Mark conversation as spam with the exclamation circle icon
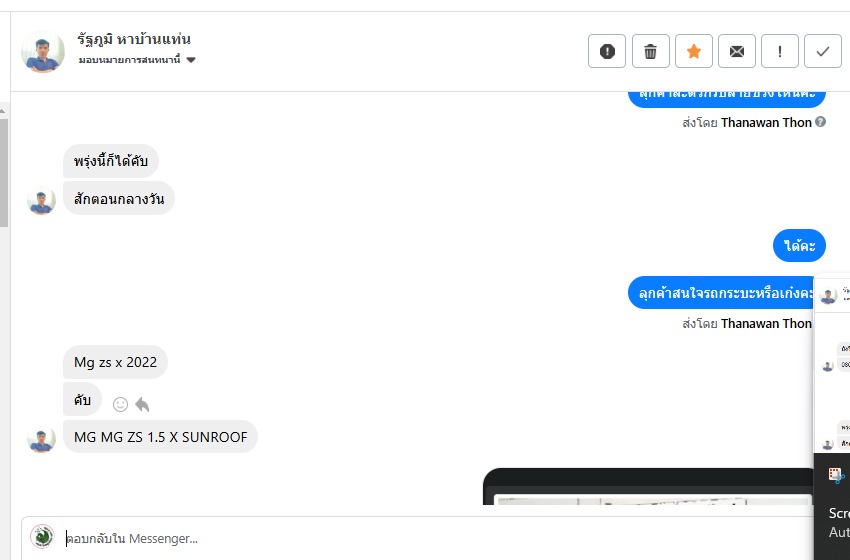 click(607, 51)
